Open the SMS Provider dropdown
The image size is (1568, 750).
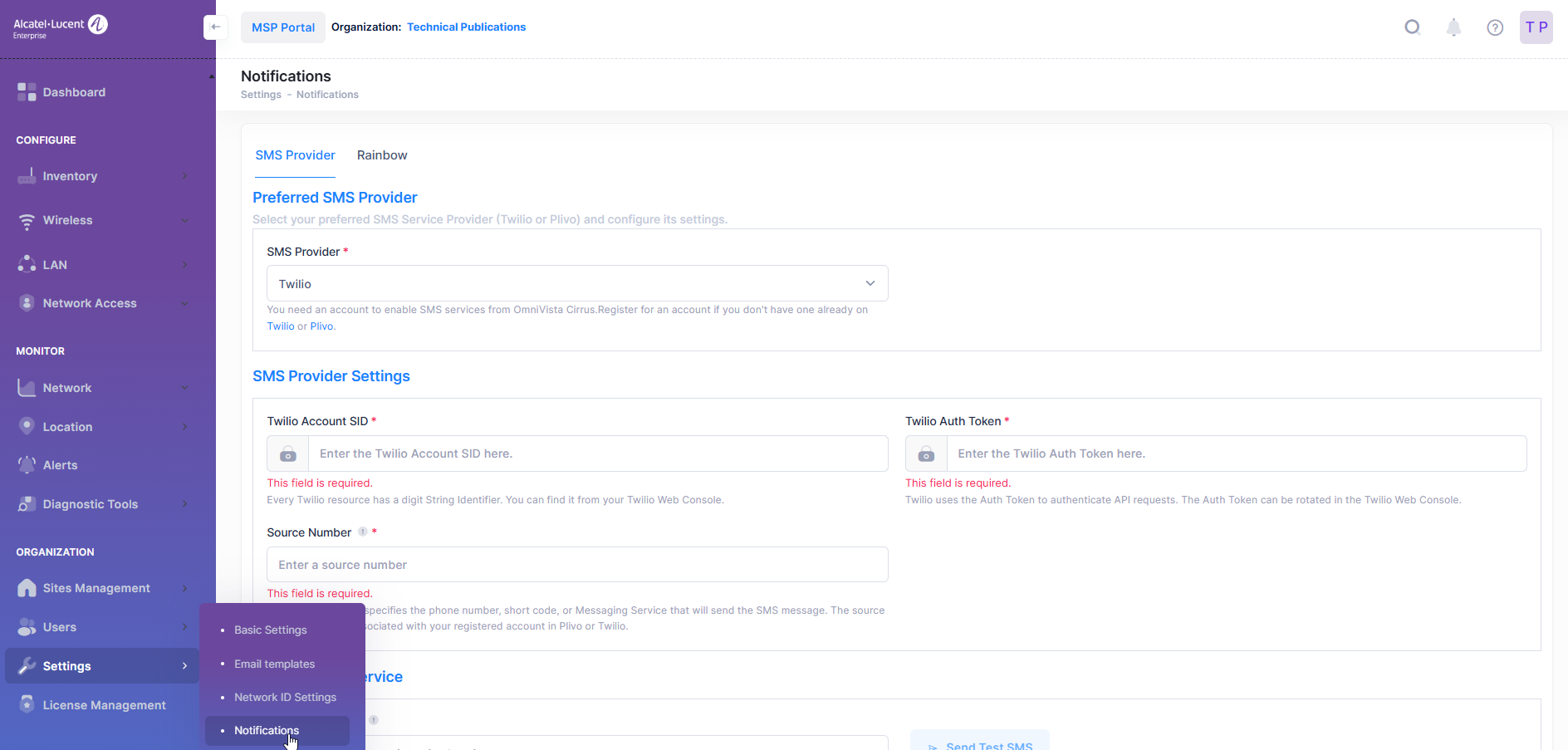point(576,283)
